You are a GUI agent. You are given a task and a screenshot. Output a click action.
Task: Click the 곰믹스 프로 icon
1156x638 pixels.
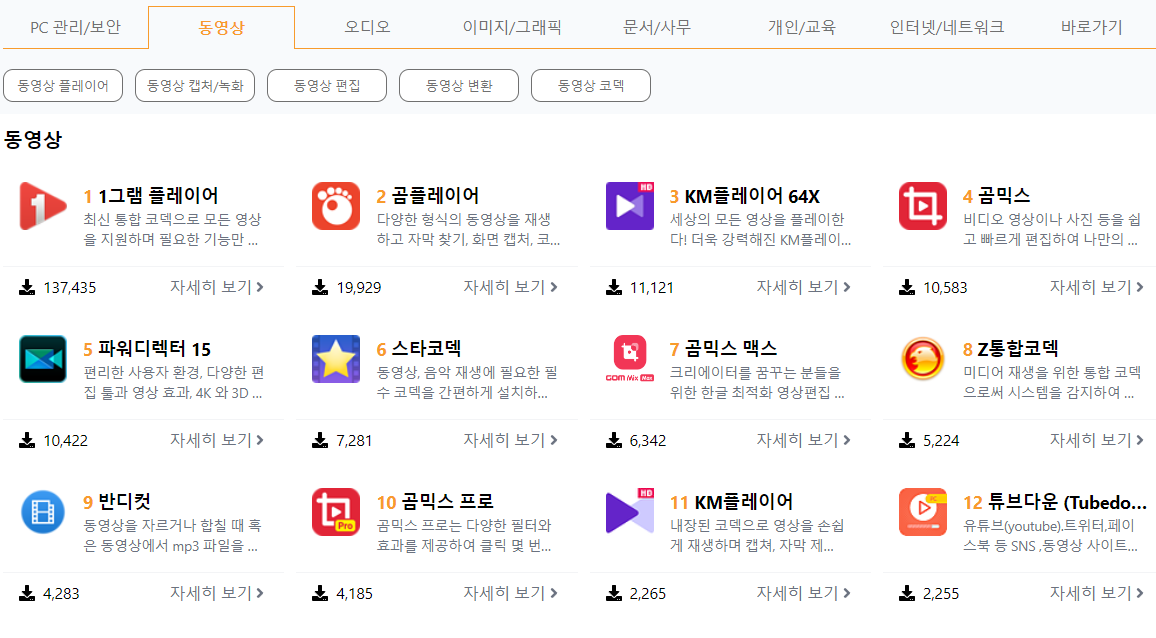tap(336, 511)
